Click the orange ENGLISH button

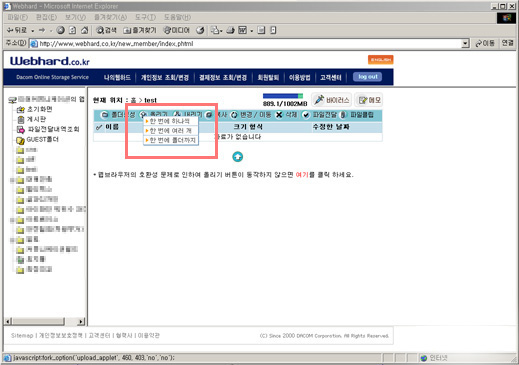tap(381, 59)
